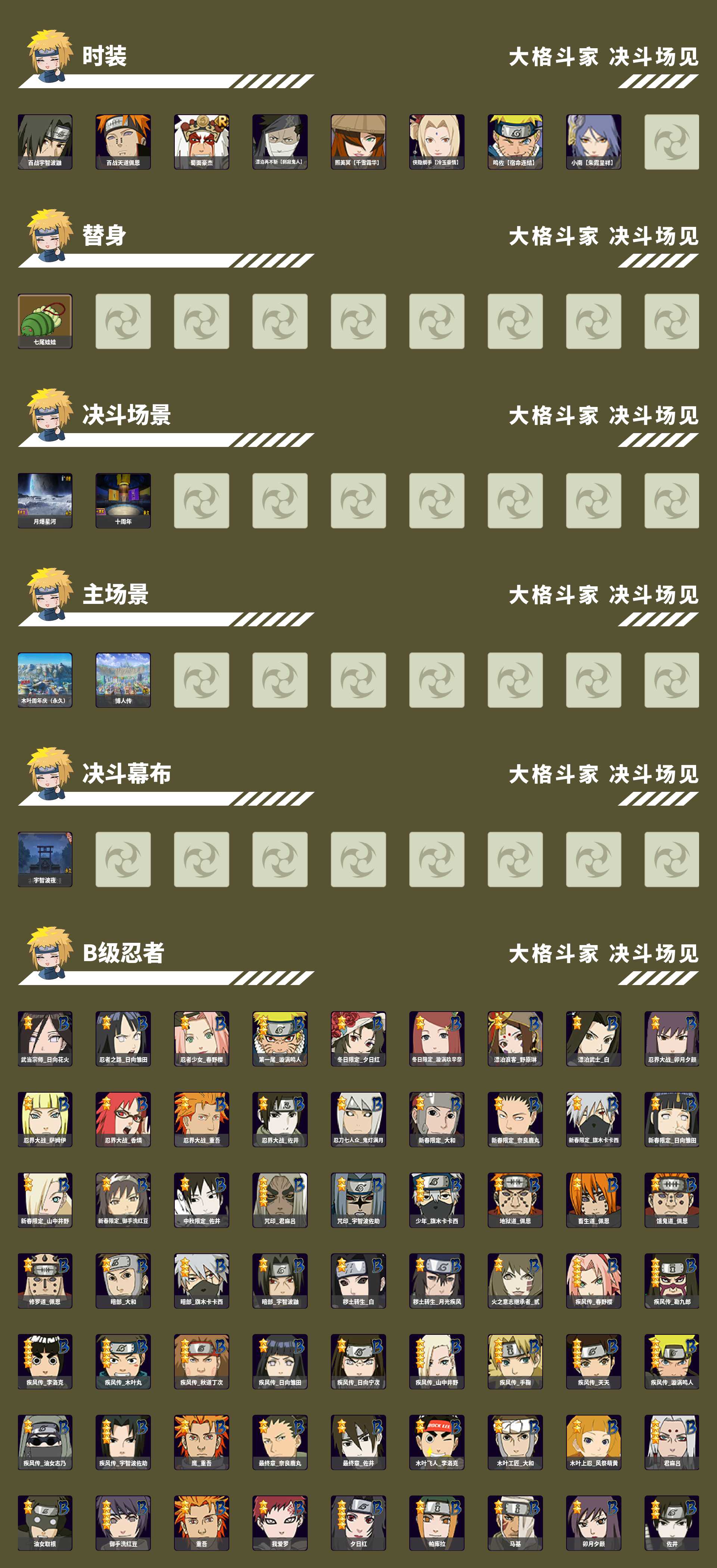Pick the 武当宗师_日向花火 ninja icon
This screenshot has height=1568, width=717.
[45, 1038]
